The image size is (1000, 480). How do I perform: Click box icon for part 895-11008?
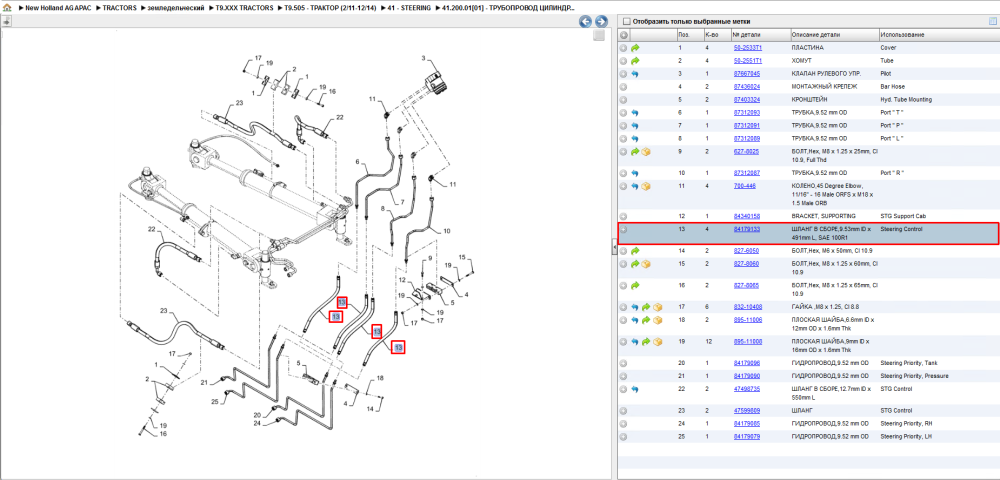coord(658,342)
